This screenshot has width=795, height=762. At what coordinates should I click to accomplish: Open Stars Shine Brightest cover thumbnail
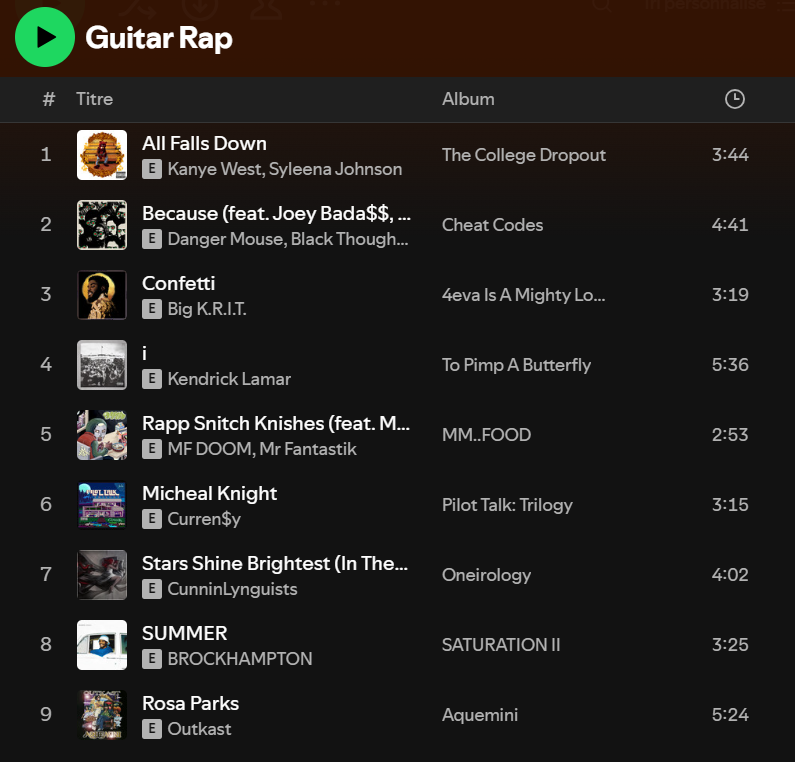102,574
